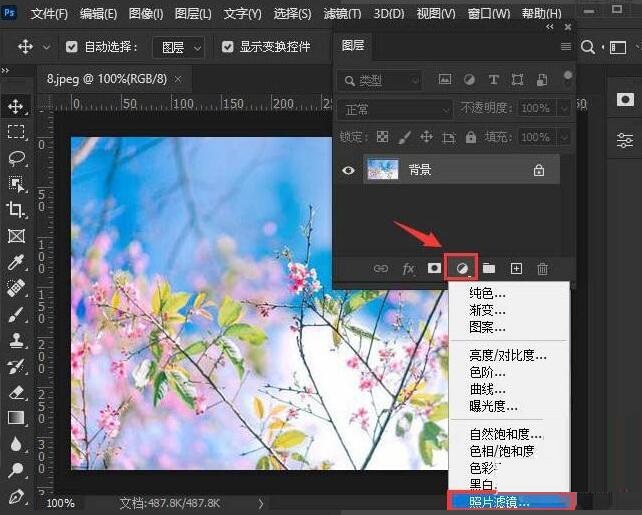Open the 图层 auto-select dropdown
This screenshot has width=642, height=515.
click(178, 47)
